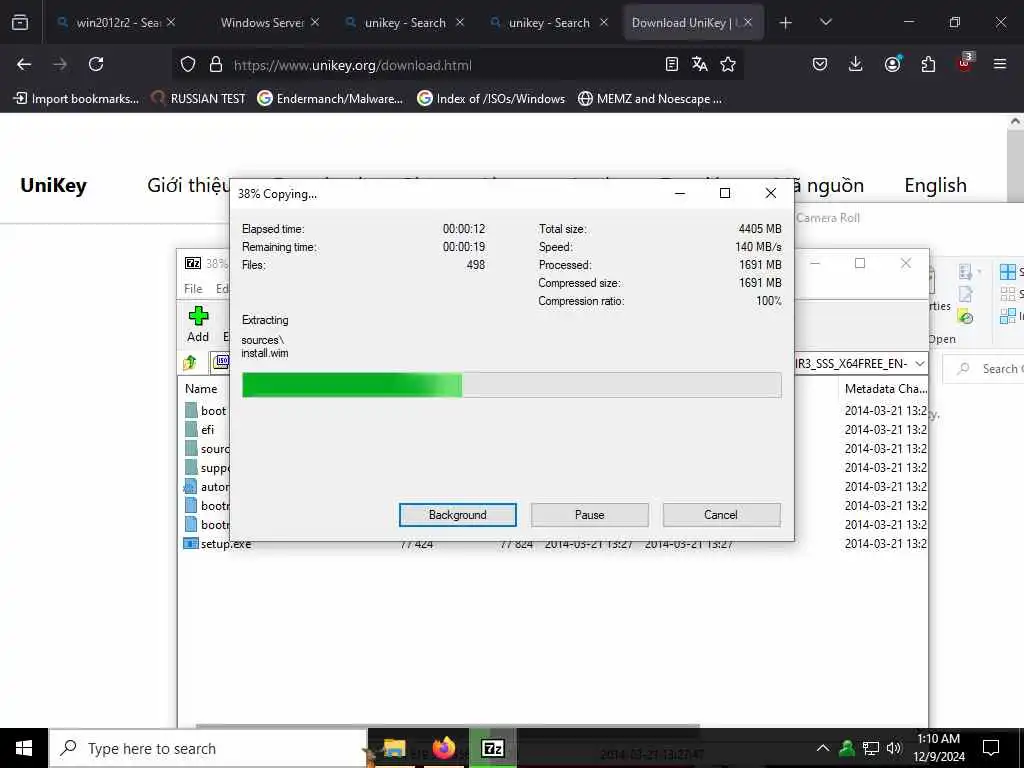
Task: Click the uBlock extension icon with badge
Action: point(965,63)
